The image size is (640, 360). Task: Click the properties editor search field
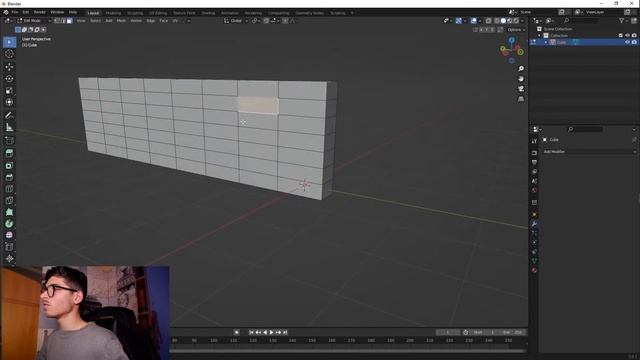tap(585, 129)
